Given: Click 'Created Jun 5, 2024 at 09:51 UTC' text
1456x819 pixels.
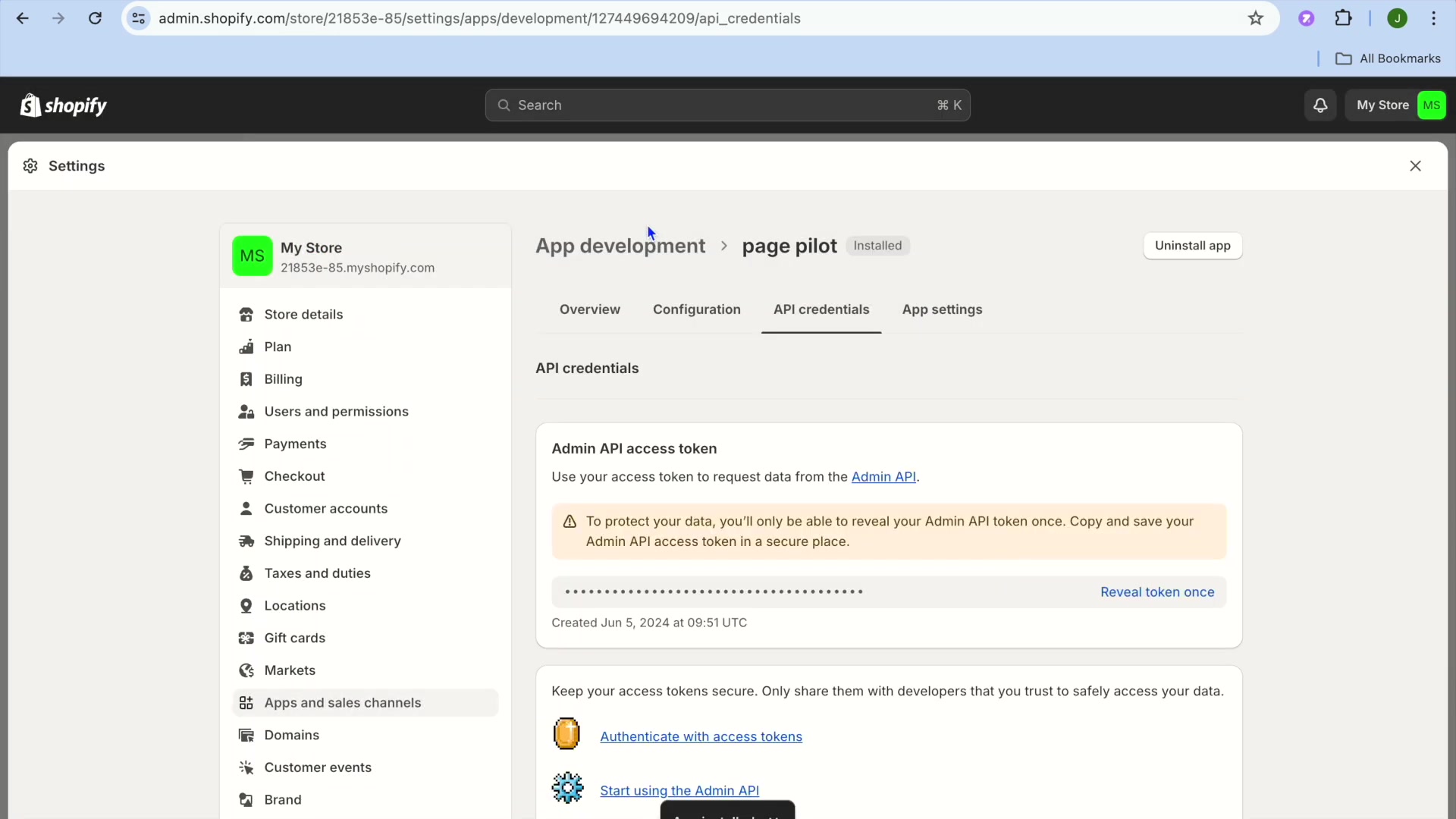Looking at the screenshot, I should click(x=649, y=623).
